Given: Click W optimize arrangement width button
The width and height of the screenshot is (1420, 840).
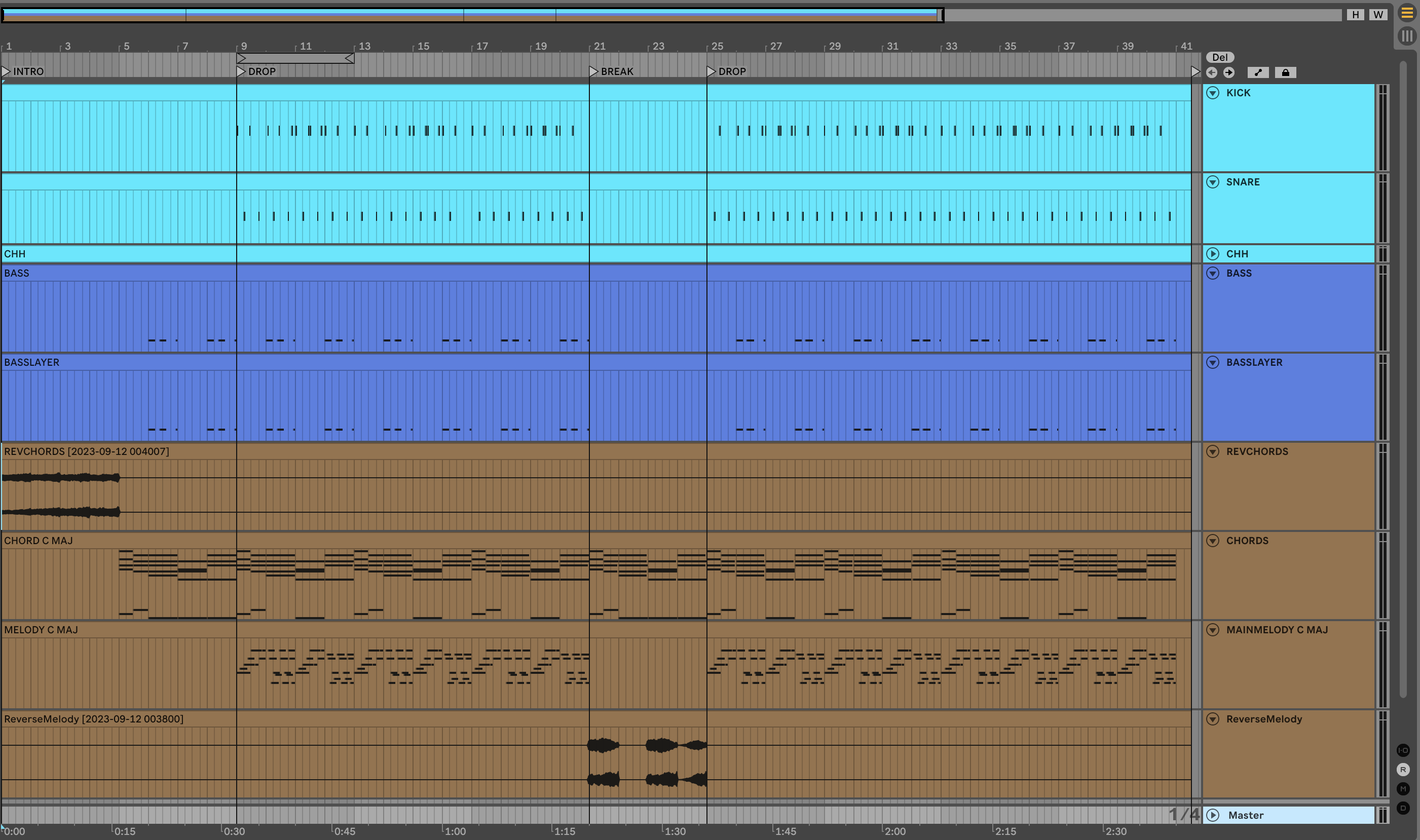Looking at the screenshot, I should pos(1378,15).
